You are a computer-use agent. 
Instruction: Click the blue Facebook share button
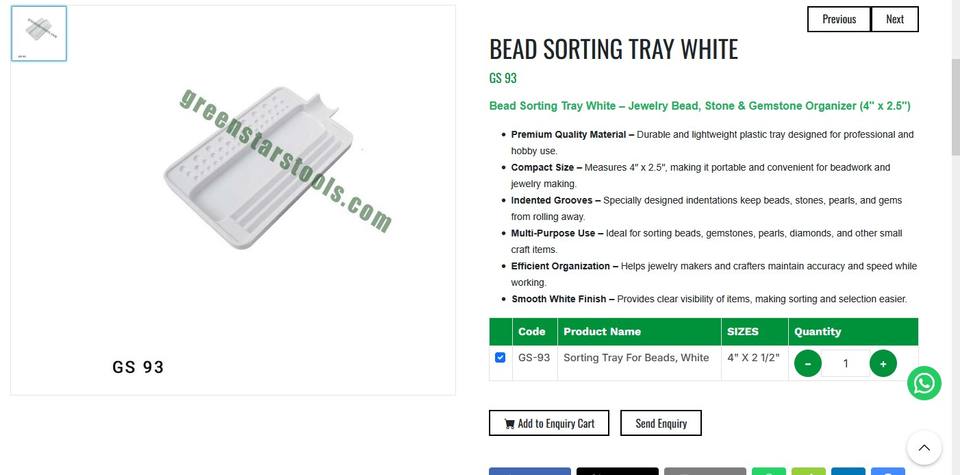click(529, 471)
